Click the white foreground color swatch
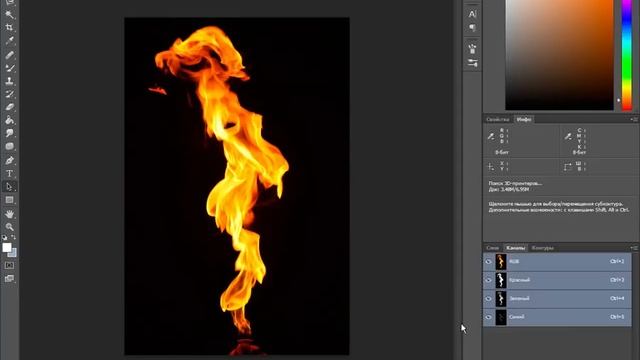This screenshot has height=360, width=640. [x=7, y=247]
